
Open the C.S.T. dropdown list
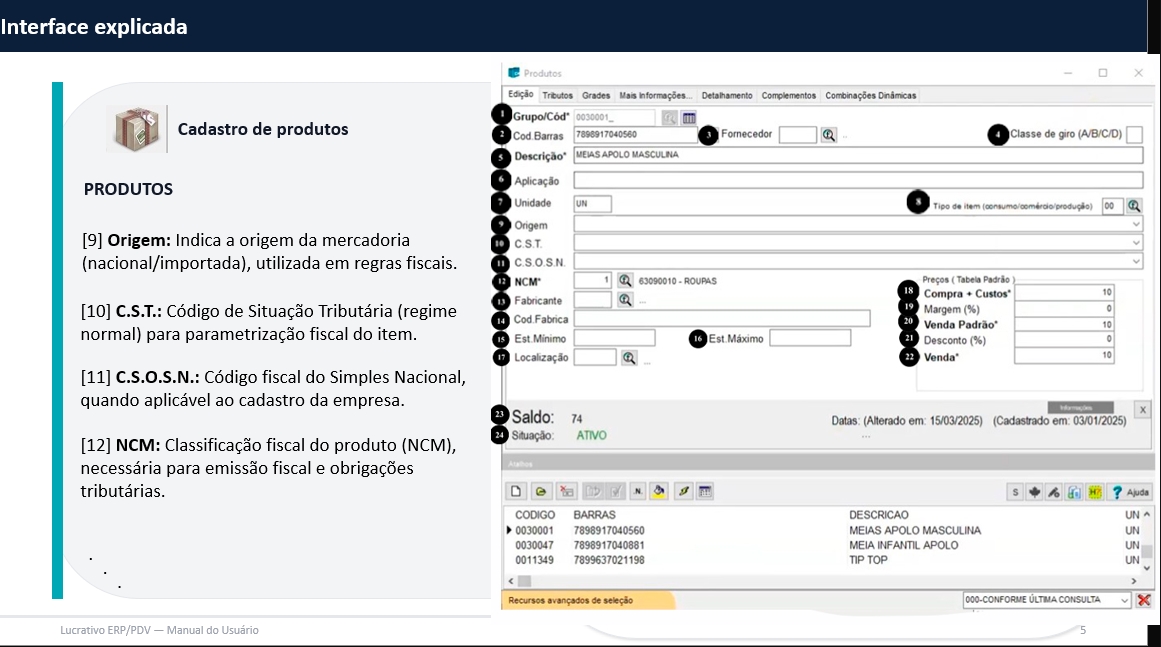1135,243
